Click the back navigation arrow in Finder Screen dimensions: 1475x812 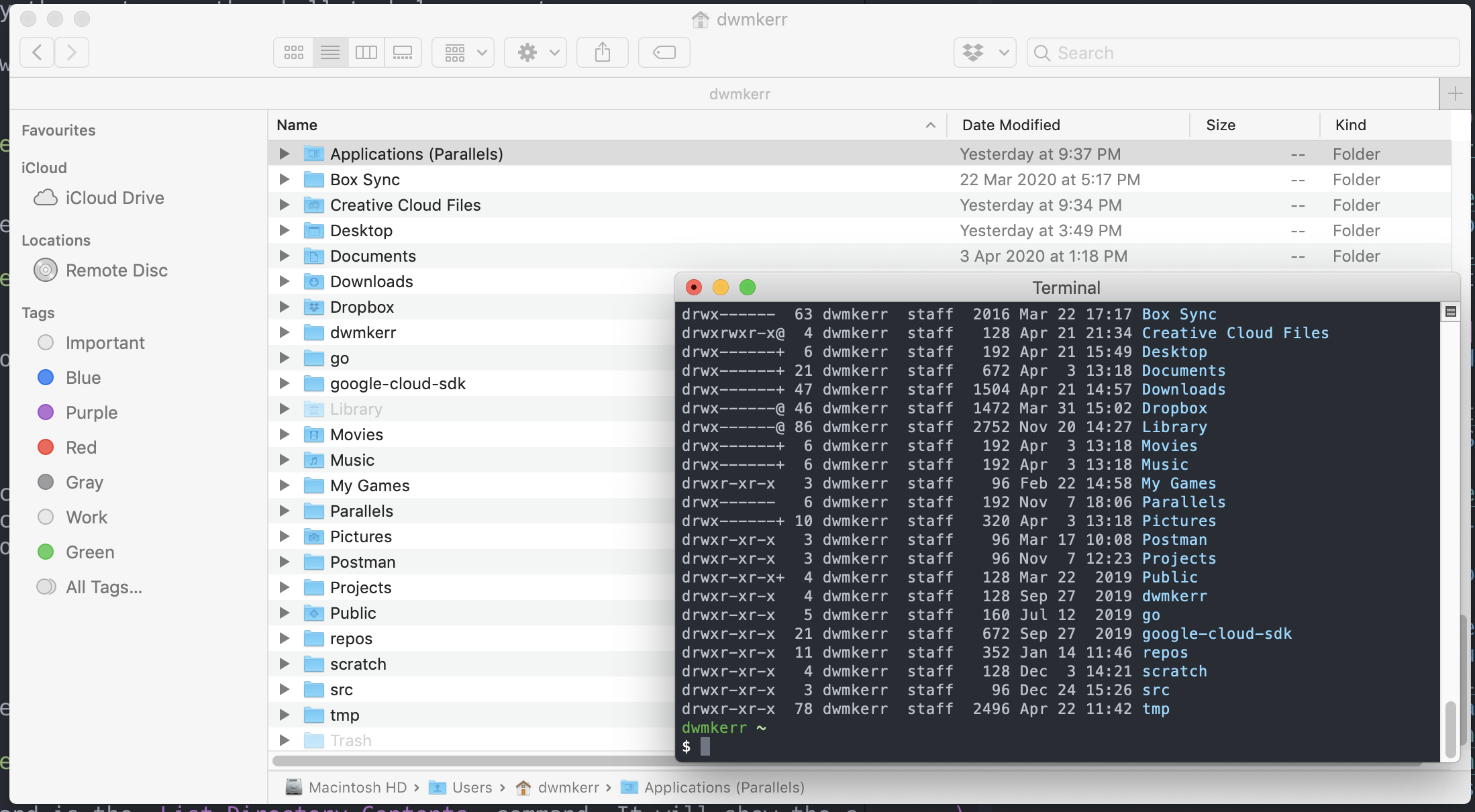[x=37, y=52]
